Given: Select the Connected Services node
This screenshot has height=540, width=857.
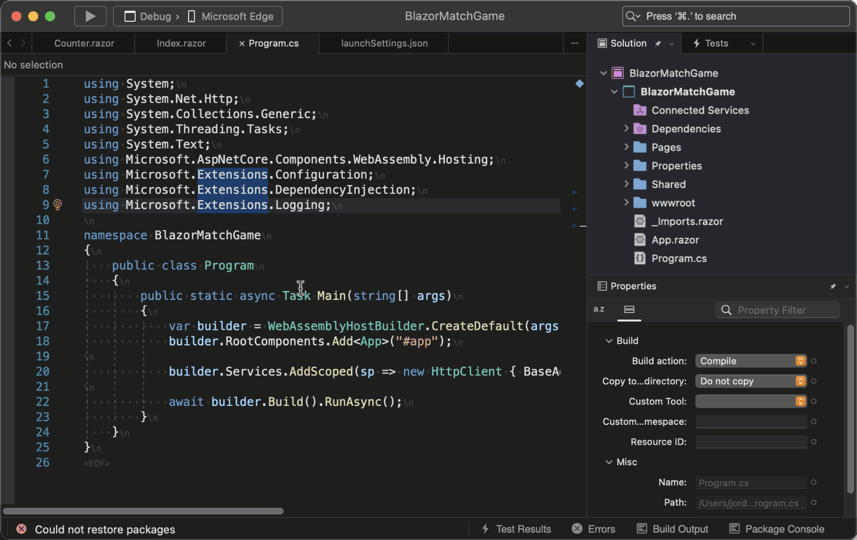Looking at the screenshot, I should [700, 110].
